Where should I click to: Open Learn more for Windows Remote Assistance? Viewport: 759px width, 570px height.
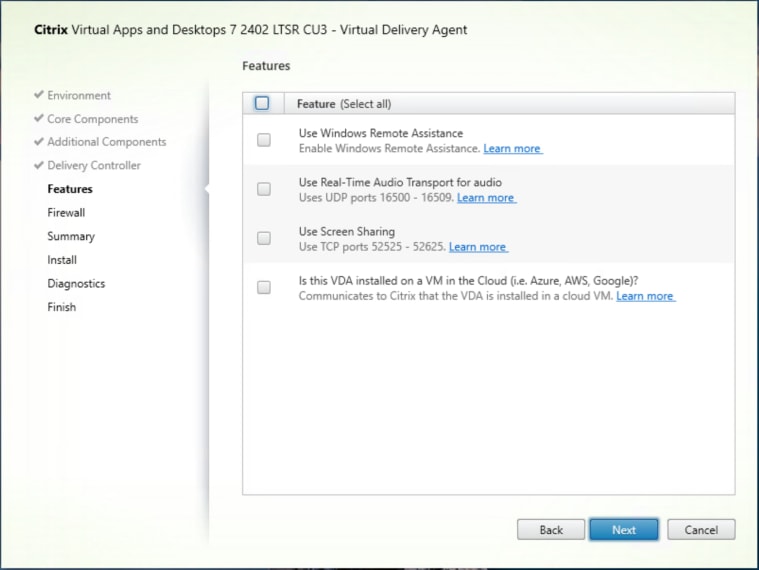click(513, 149)
